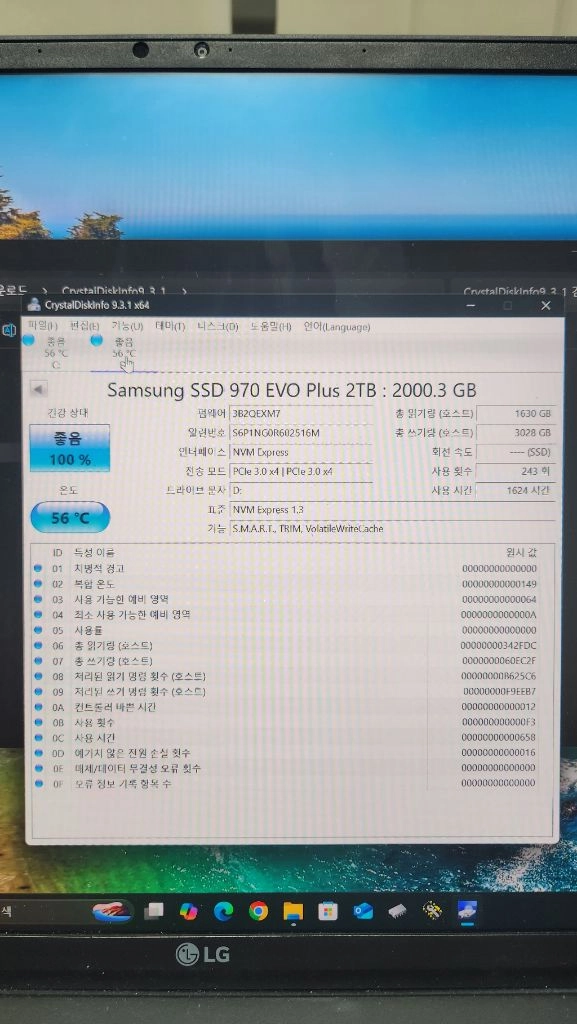
Task: Open Google Chrome from the taskbar
Action: (258, 910)
